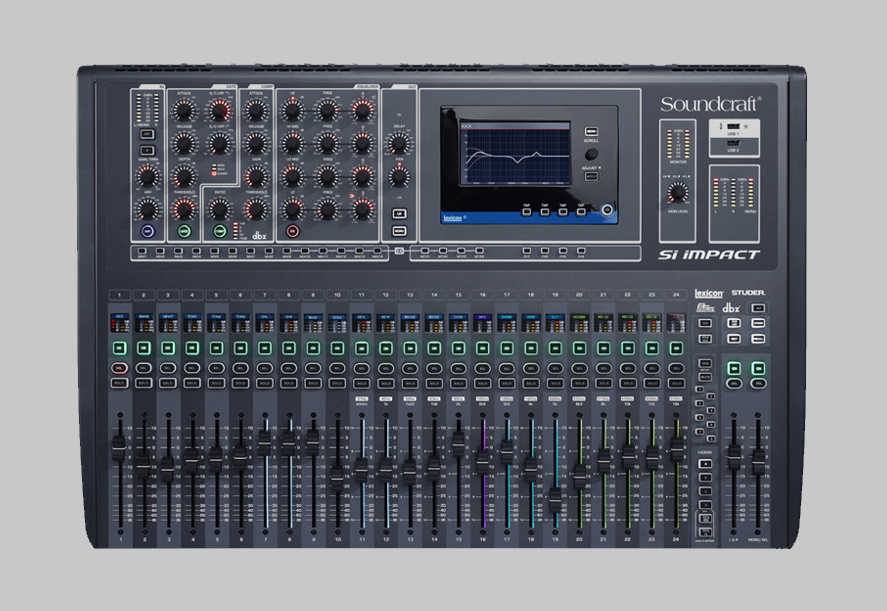The height and width of the screenshot is (611, 887).
Task: Route to LR in the OUT section
Action: [399, 213]
